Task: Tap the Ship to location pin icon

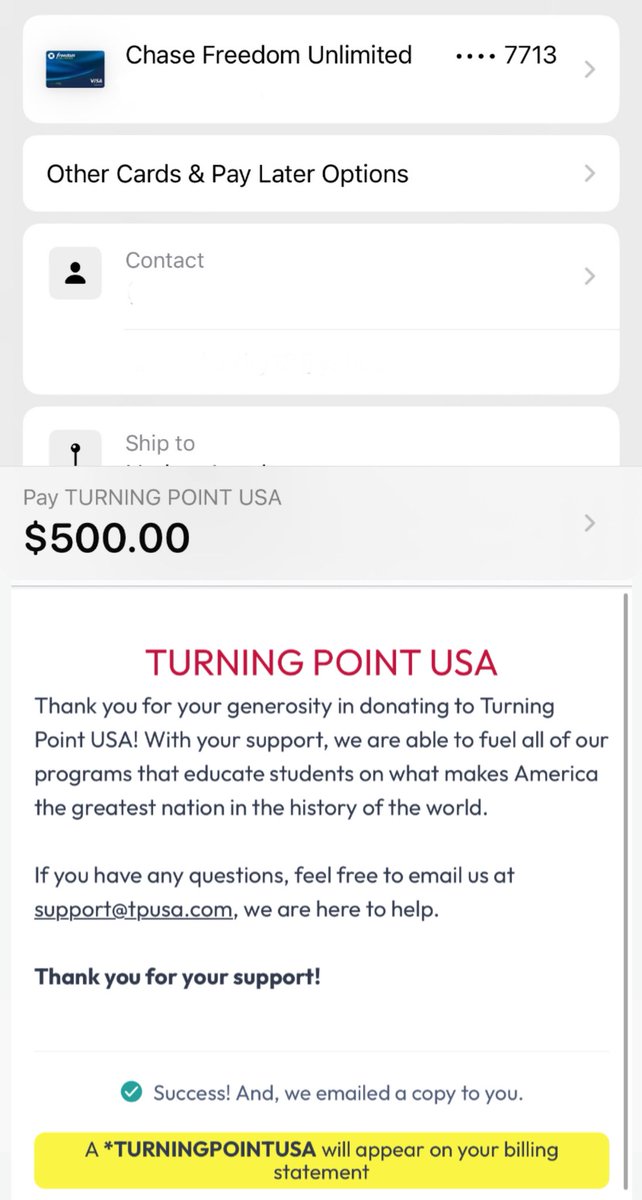Action: (75, 451)
